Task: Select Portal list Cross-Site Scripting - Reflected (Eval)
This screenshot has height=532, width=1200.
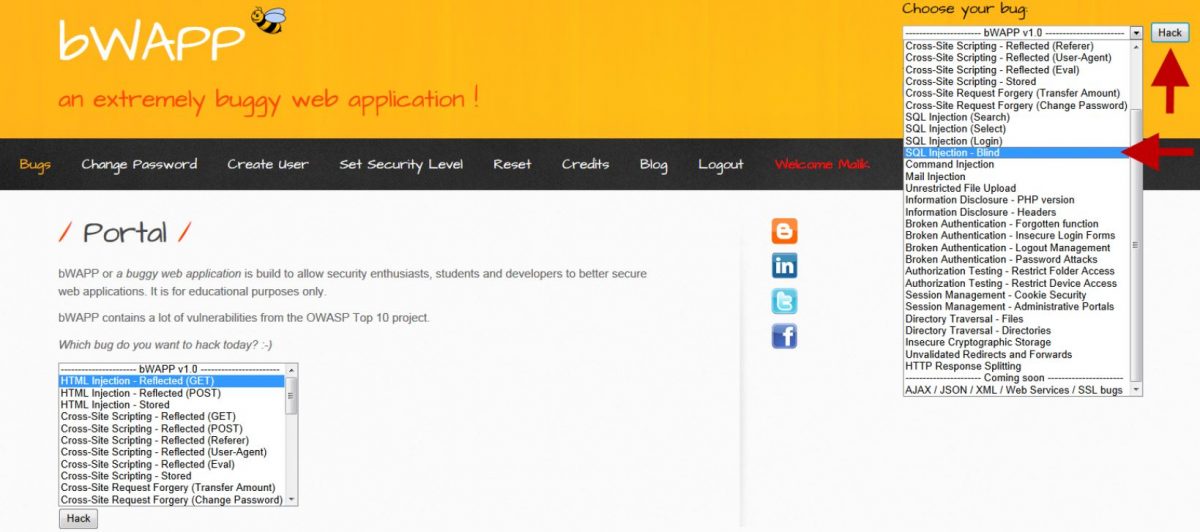Action: pos(171,464)
